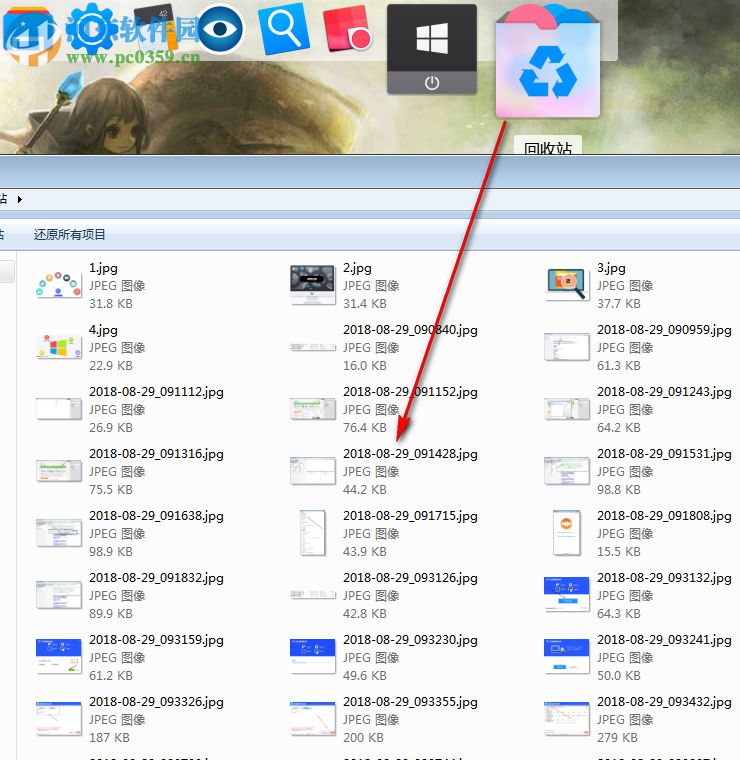This screenshot has height=760, width=740.
Task: Click thumbnail of 2018-08-29_091715.jpg
Action: point(313,533)
